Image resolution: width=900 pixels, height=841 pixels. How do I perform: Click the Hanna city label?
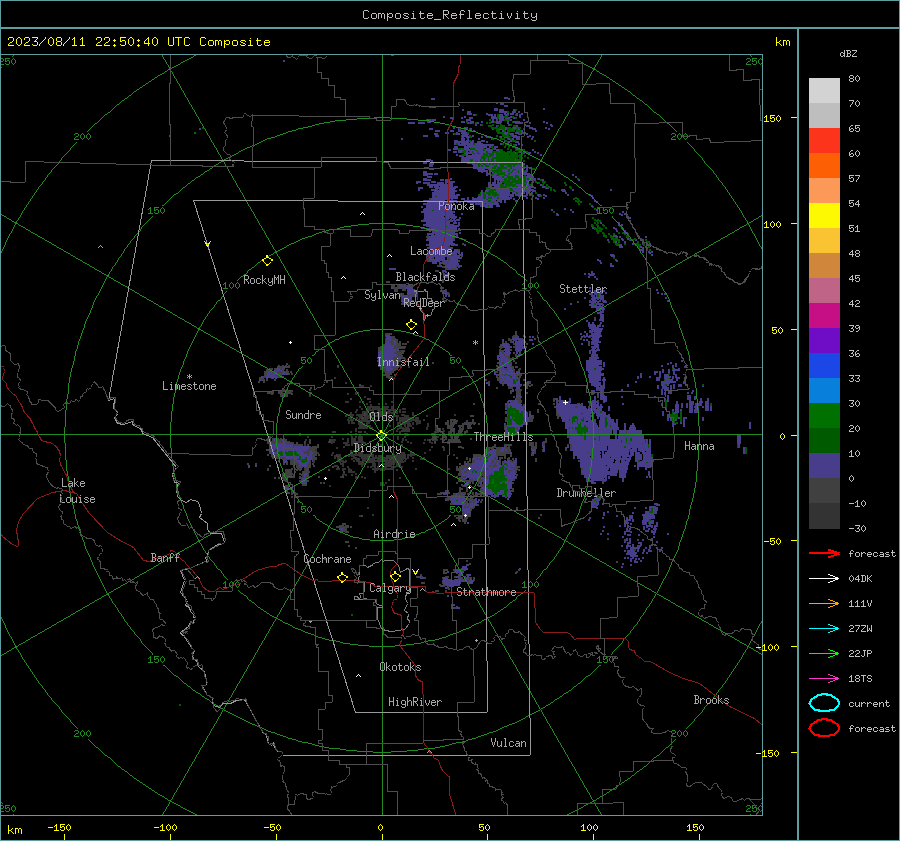coord(699,446)
